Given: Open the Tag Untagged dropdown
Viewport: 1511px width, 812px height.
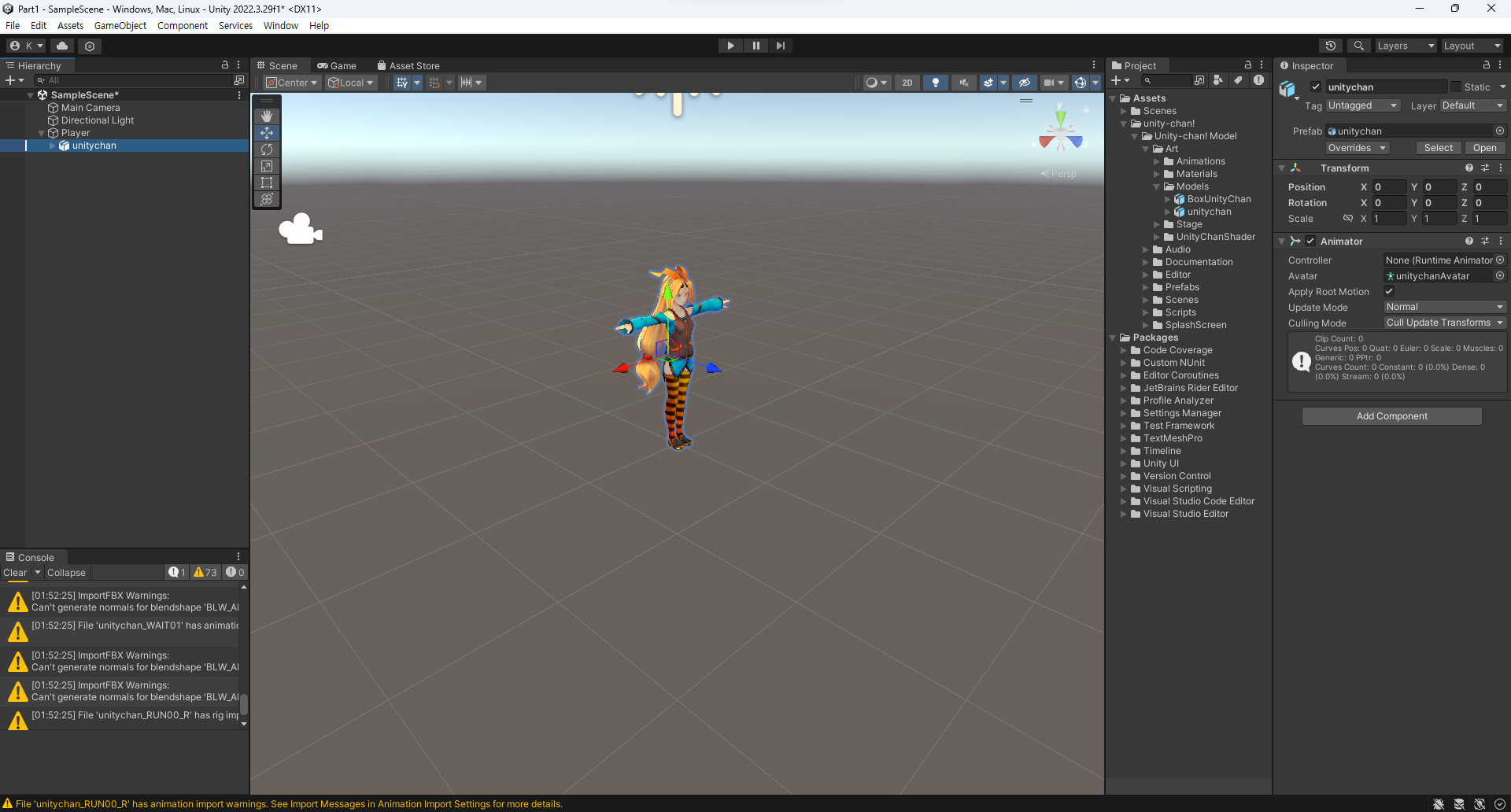Looking at the screenshot, I should click(x=1362, y=105).
